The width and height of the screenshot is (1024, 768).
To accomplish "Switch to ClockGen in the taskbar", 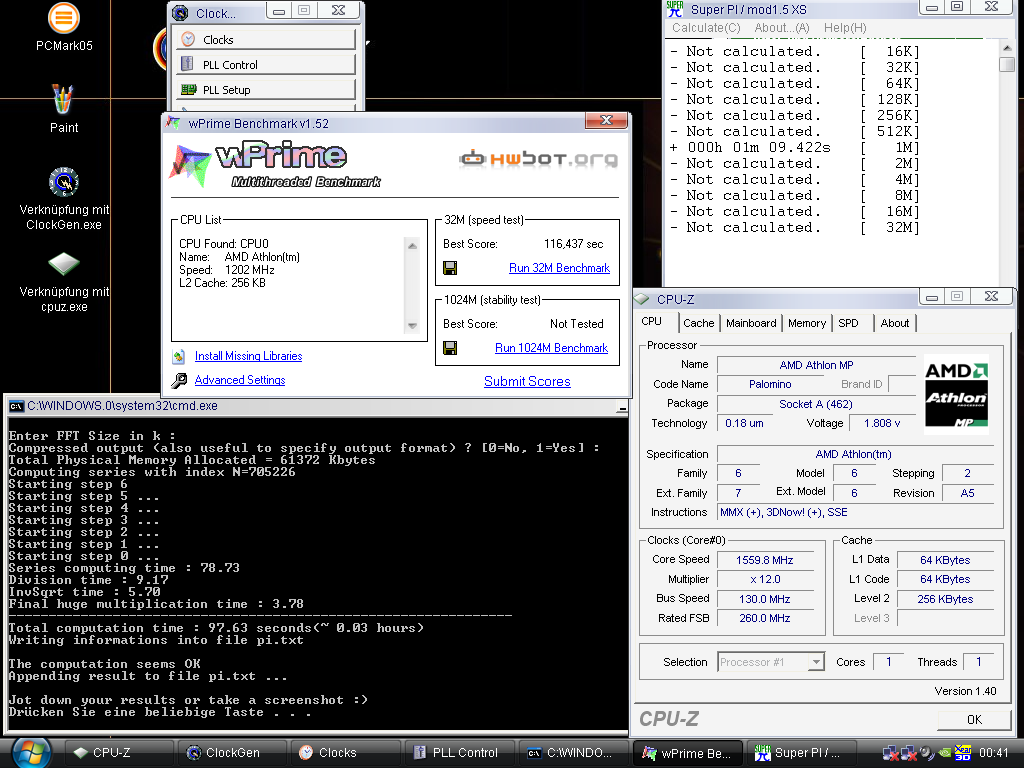I will click(x=233, y=753).
